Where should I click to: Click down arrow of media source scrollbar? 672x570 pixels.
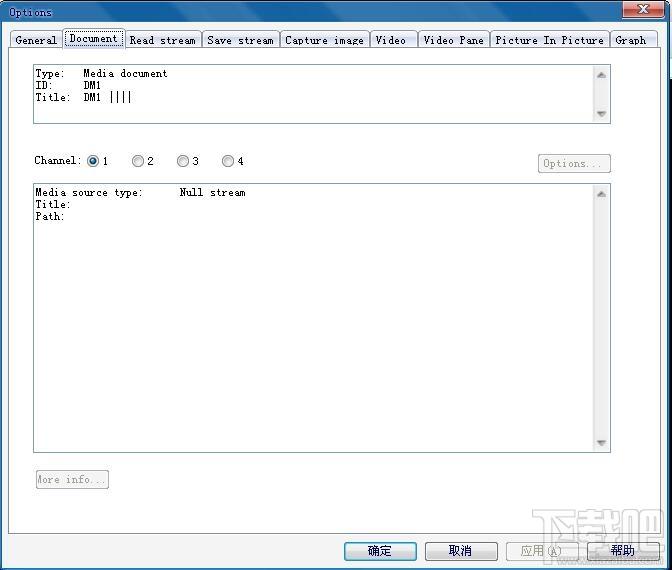coord(601,443)
